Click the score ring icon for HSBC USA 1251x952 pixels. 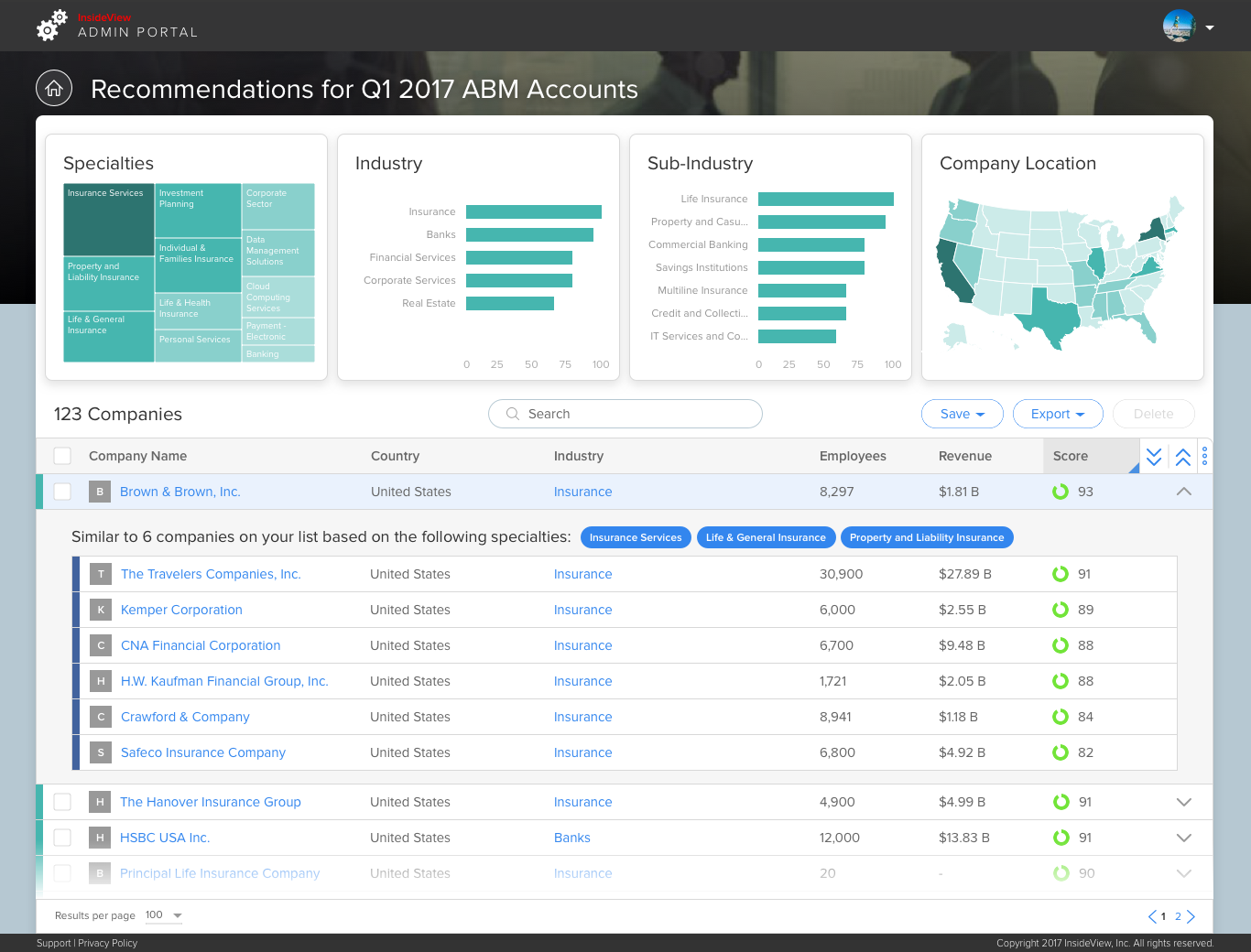tap(1061, 838)
